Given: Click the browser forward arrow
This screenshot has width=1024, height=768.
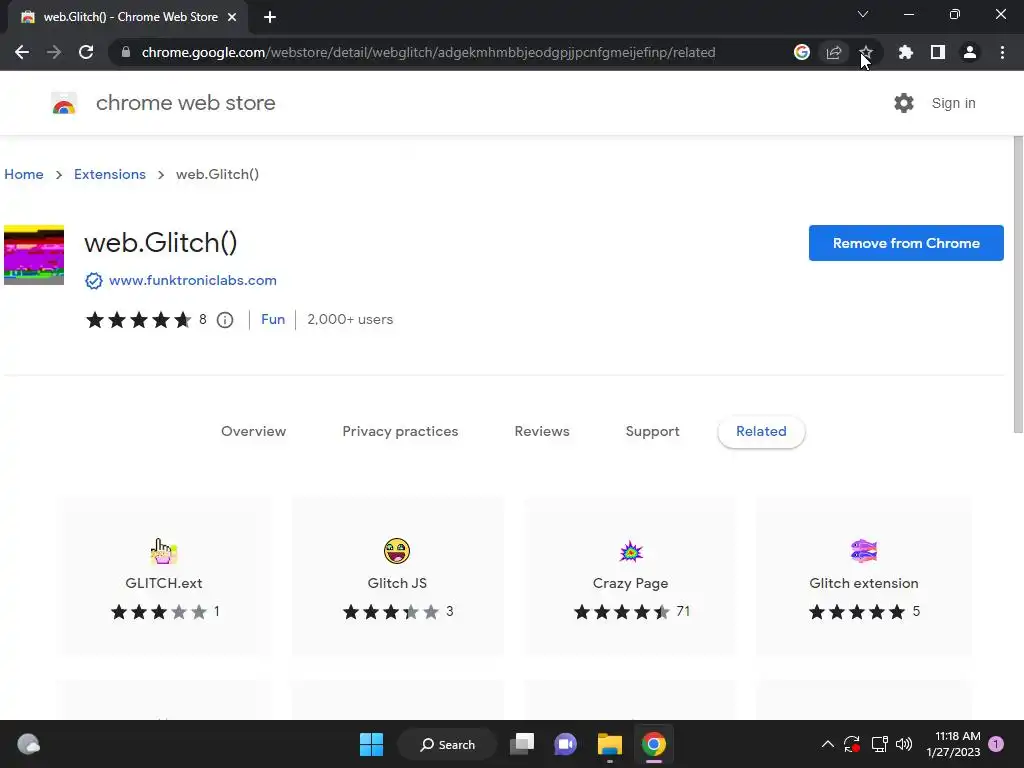Looking at the screenshot, I should [x=54, y=52].
